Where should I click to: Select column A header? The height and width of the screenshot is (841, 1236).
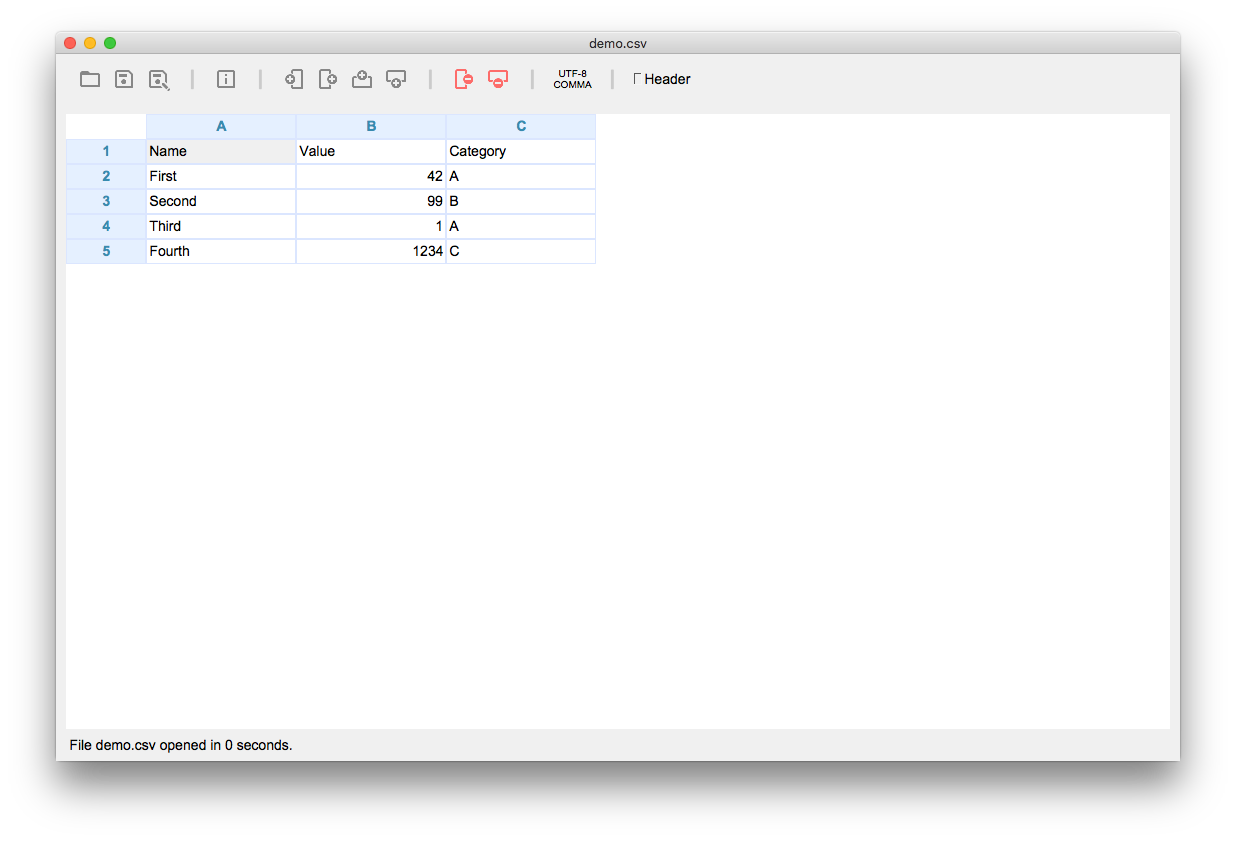pos(221,126)
